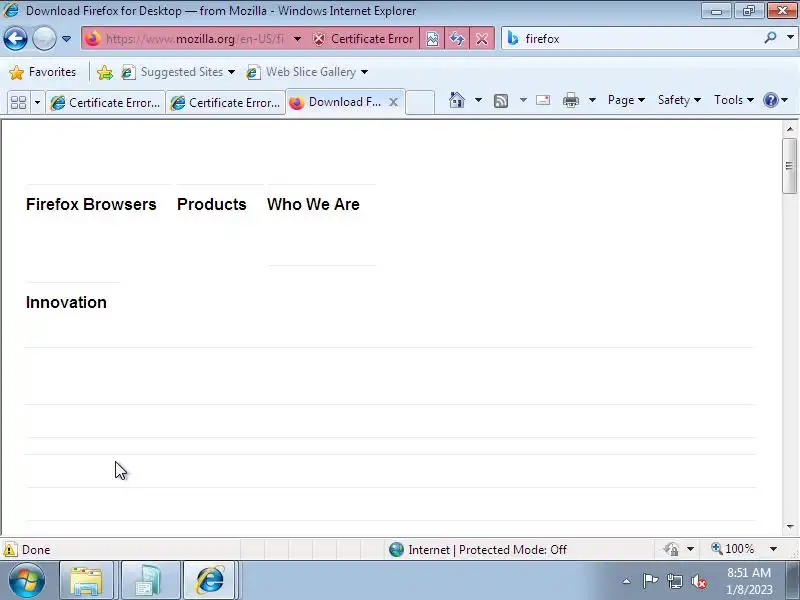Expand the zoom level dropdown arrow
Viewport: 800px width, 600px height.
(x=773, y=549)
